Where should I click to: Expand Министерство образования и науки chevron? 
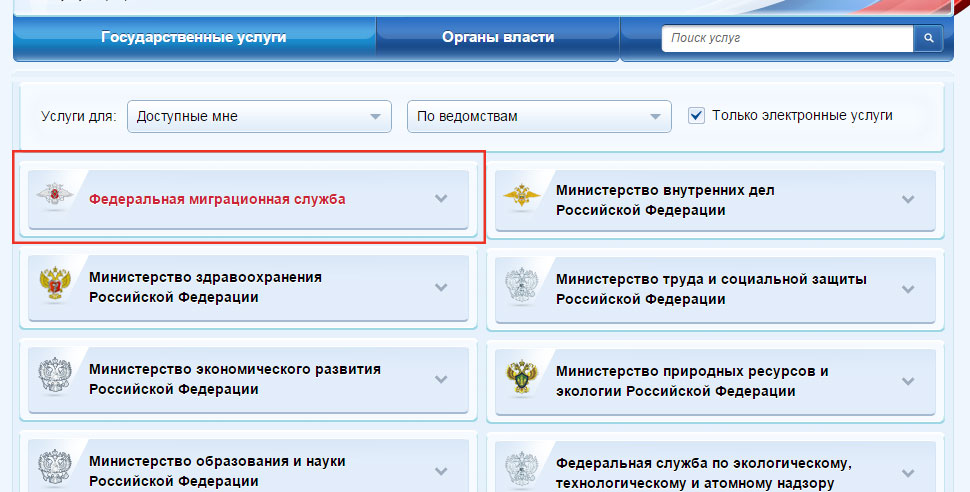click(x=440, y=471)
